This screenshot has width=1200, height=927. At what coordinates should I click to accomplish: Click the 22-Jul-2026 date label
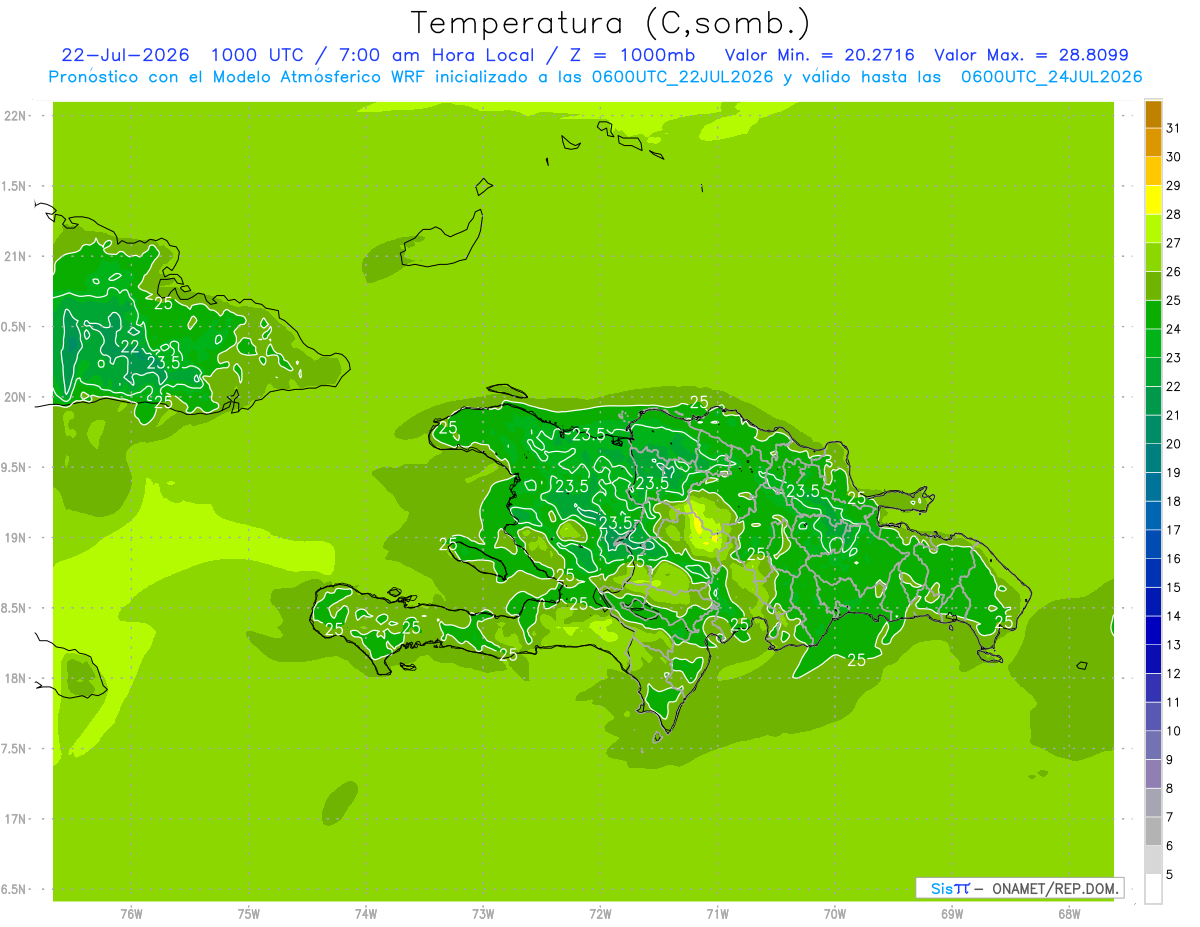coord(125,55)
